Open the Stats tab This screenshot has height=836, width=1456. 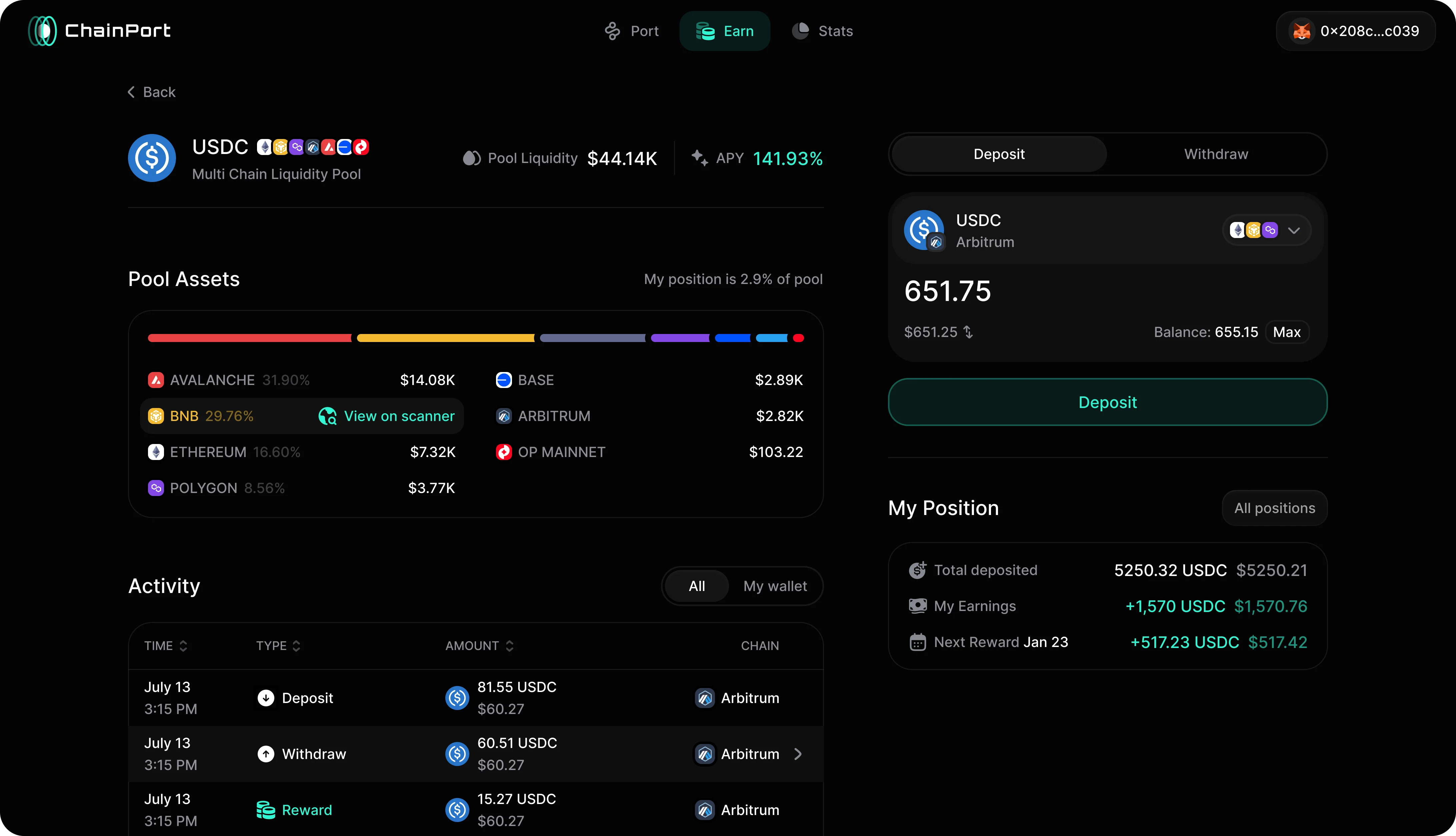click(x=822, y=31)
